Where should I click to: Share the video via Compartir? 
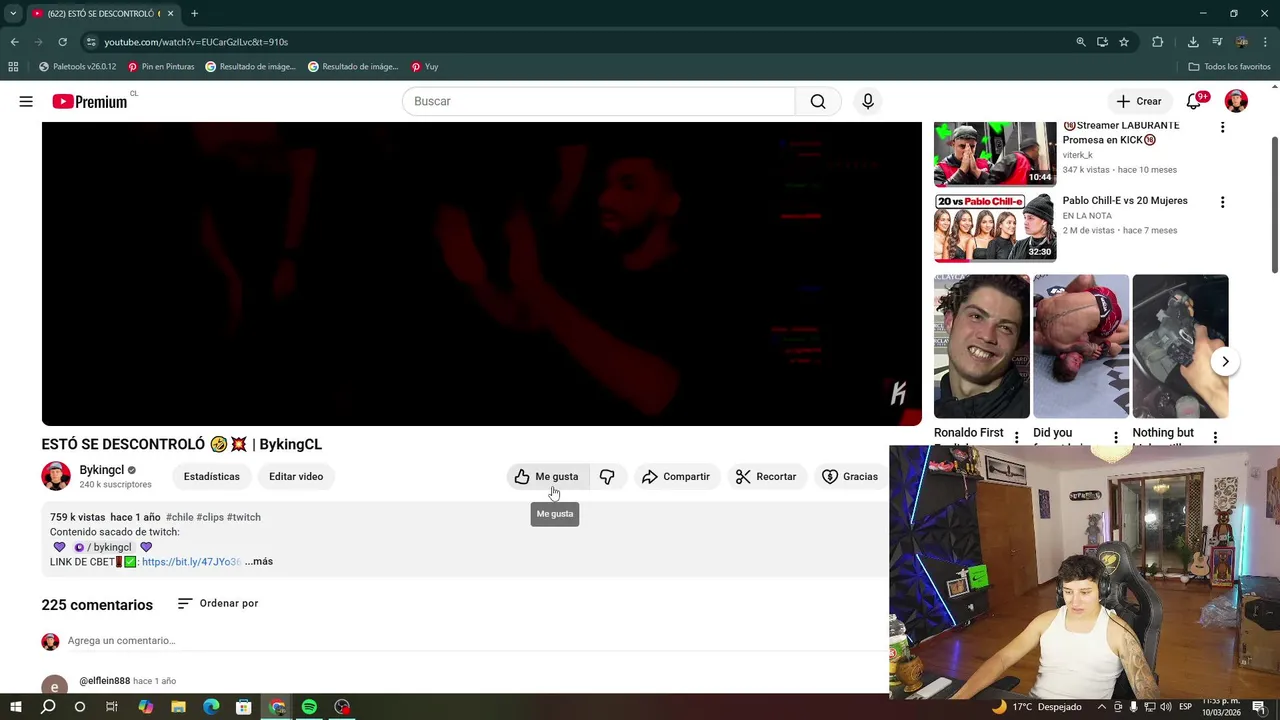click(x=676, y=477)
